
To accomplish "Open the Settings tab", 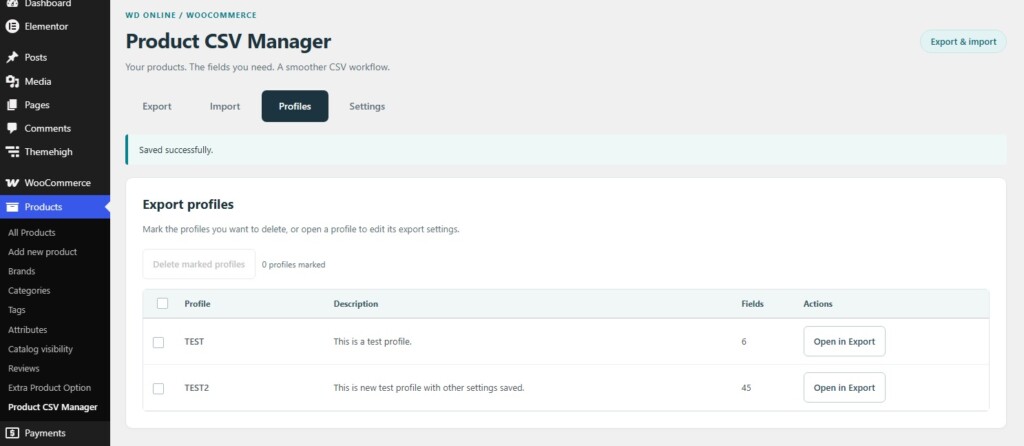I will coord(367,106).
